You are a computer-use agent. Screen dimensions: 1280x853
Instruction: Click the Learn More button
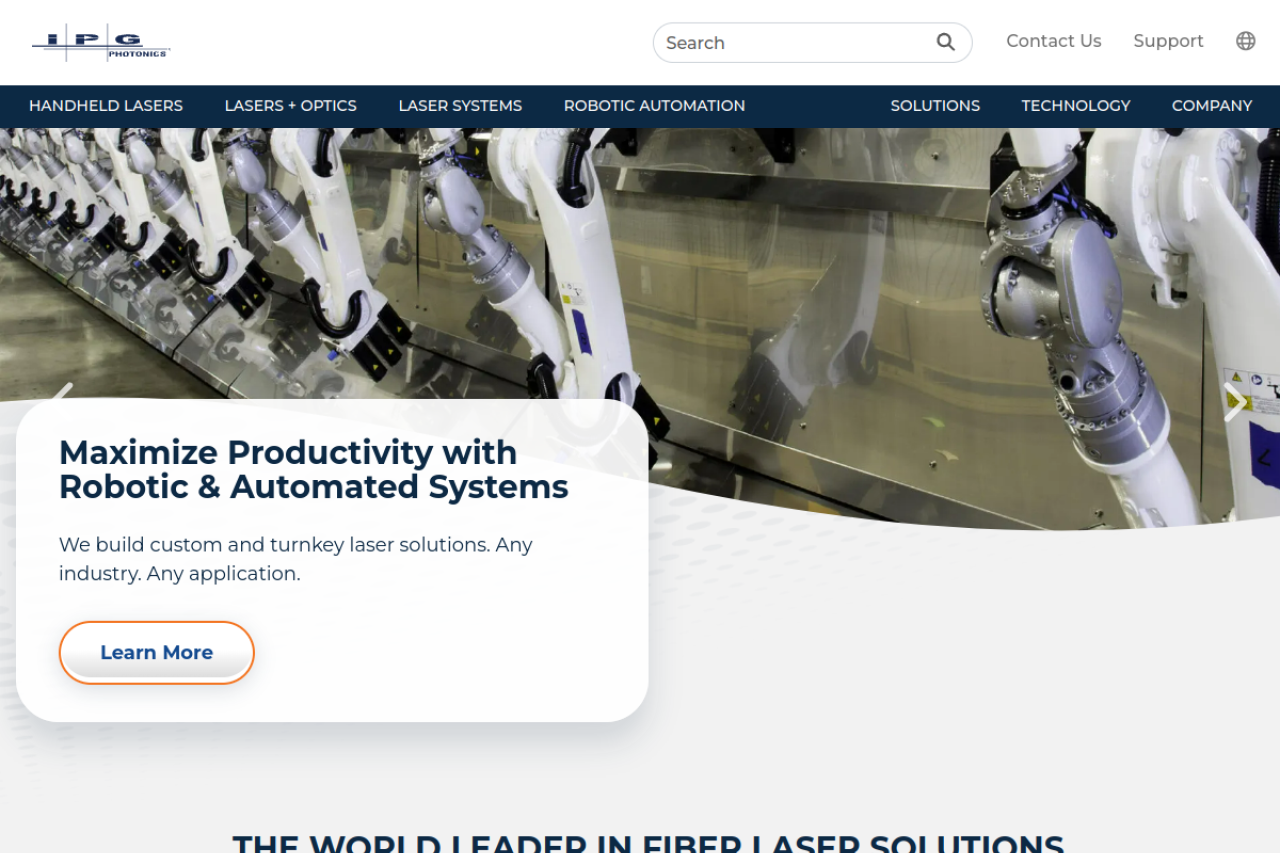coord(157,653)
